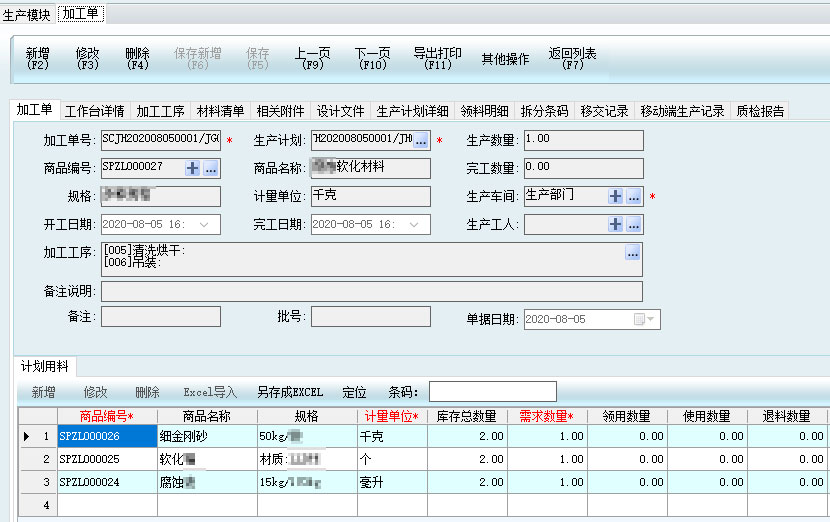Open the 生产计划详细 tab
The image size is (830, 522).
coord(412,111)
